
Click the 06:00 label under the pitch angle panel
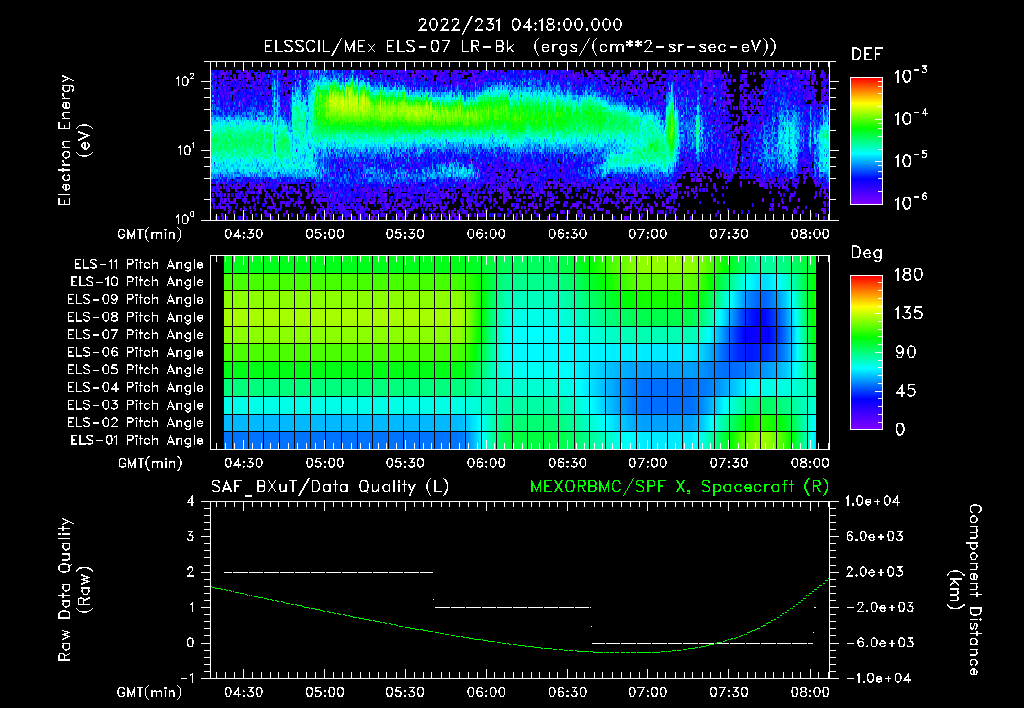click(x=486, y=463)
